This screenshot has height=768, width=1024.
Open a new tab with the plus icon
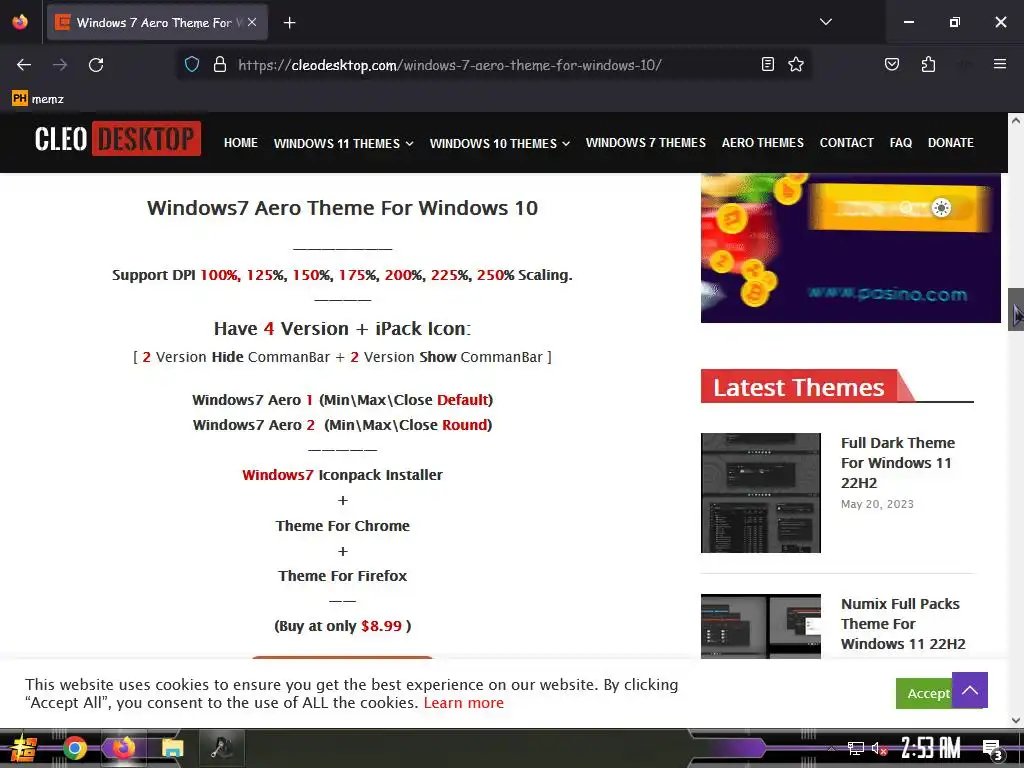tap(289, 23)
